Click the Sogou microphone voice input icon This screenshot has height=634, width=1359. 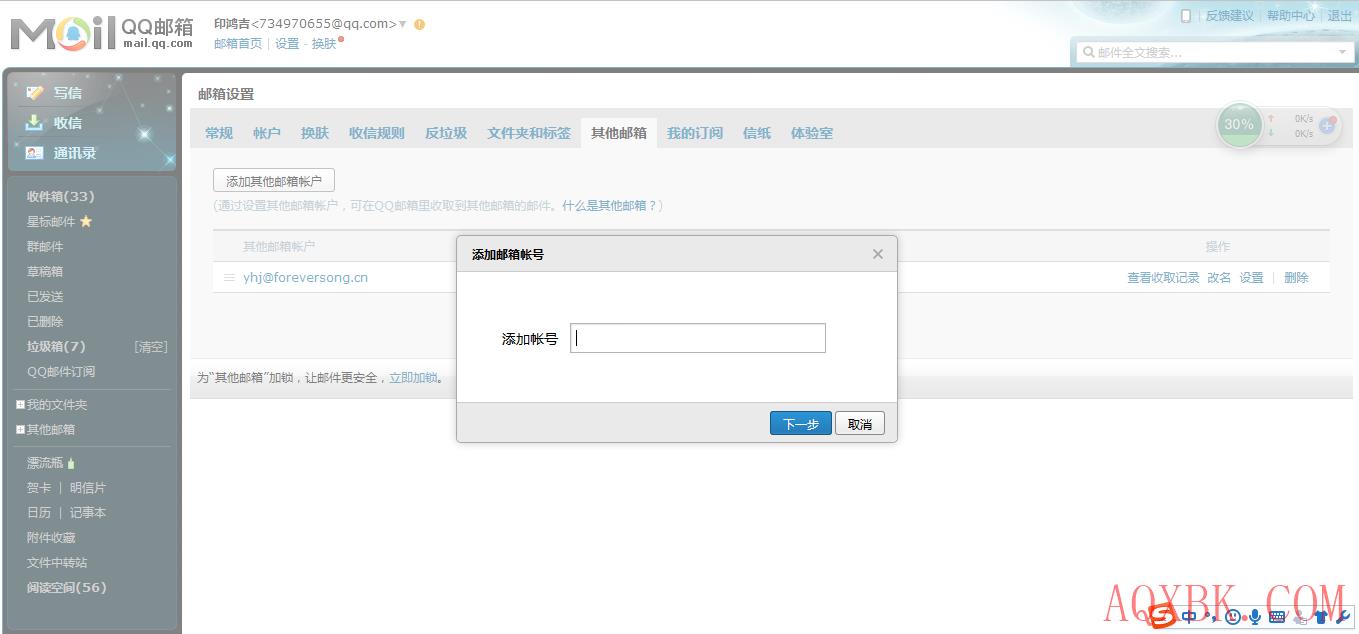pos(1255,617)
